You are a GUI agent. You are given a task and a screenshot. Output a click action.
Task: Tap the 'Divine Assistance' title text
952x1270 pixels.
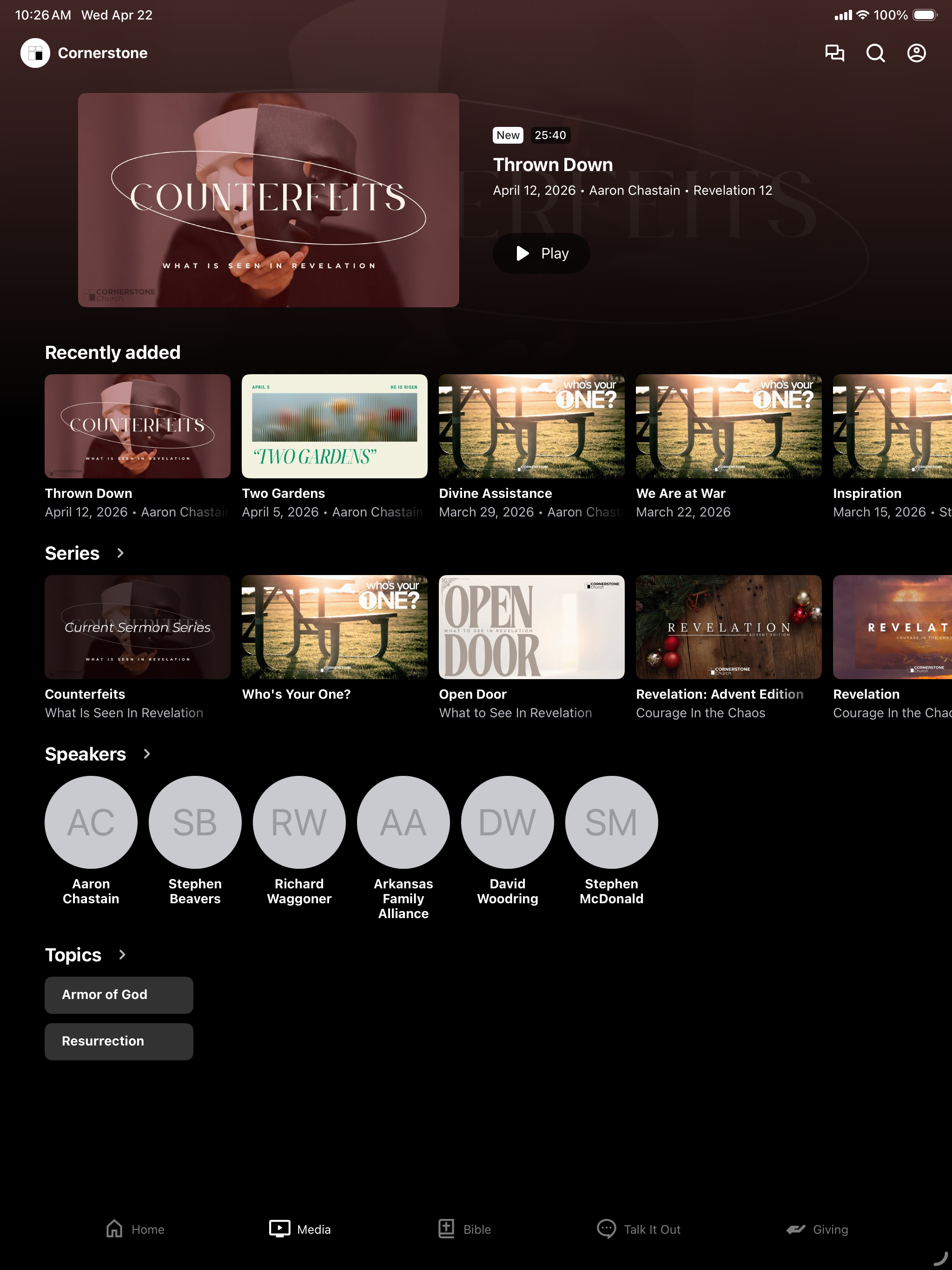(x=496, y=493)
